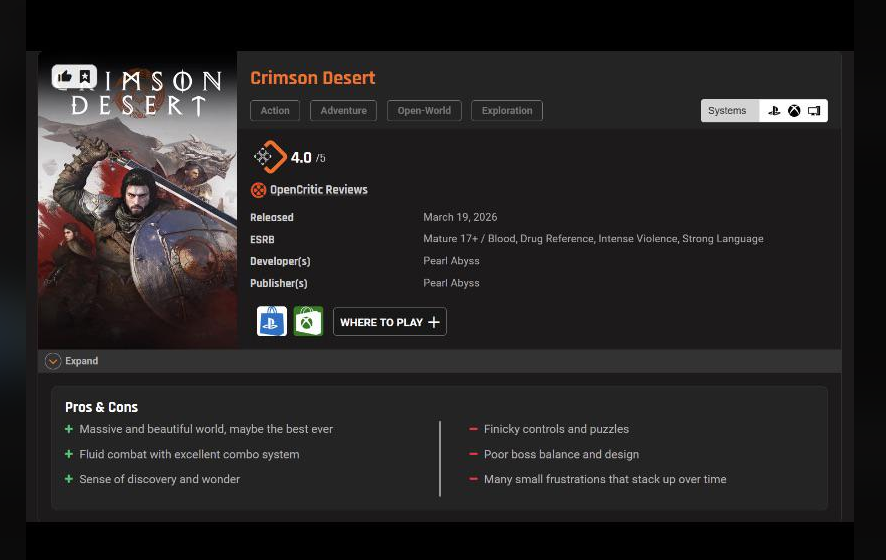Viewport: 886px width, 560px height.
Task: Click the PC monitor system icon
Action: [x=814, y=111]
